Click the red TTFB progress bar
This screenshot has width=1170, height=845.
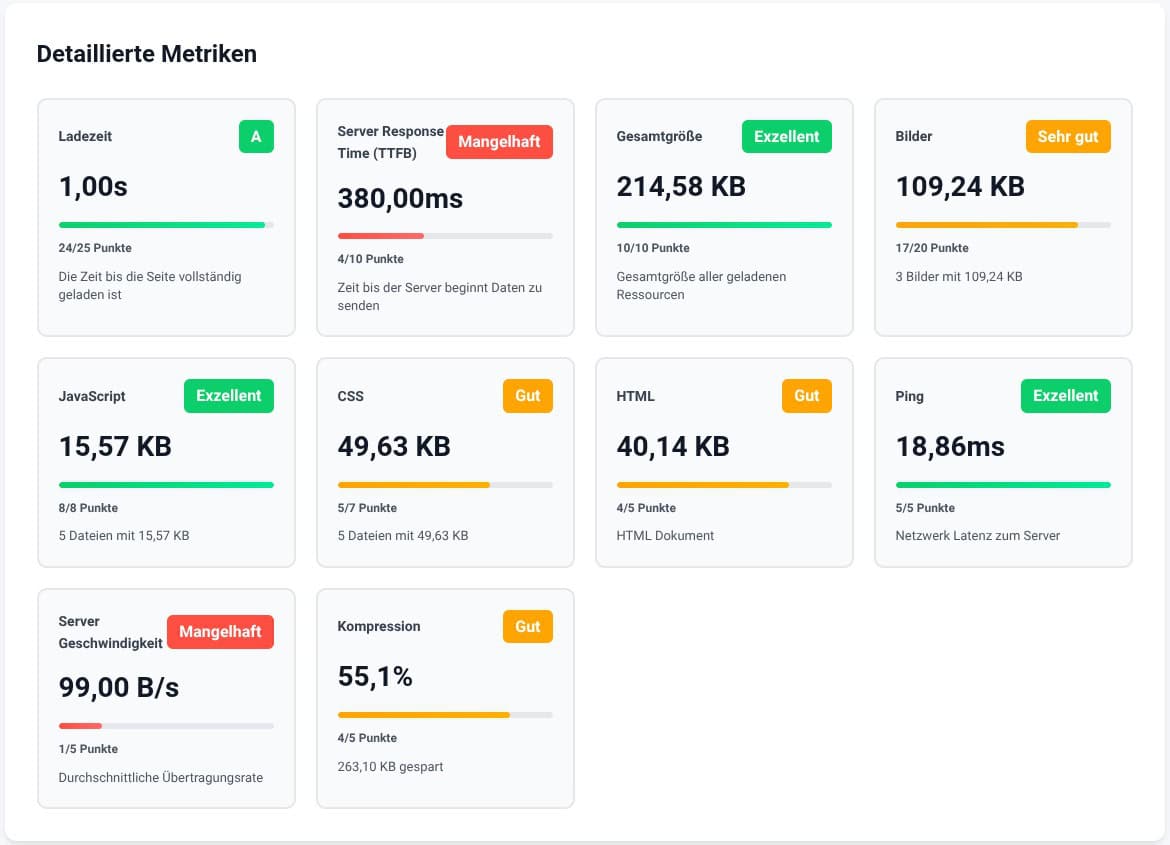tap(381, 236)
